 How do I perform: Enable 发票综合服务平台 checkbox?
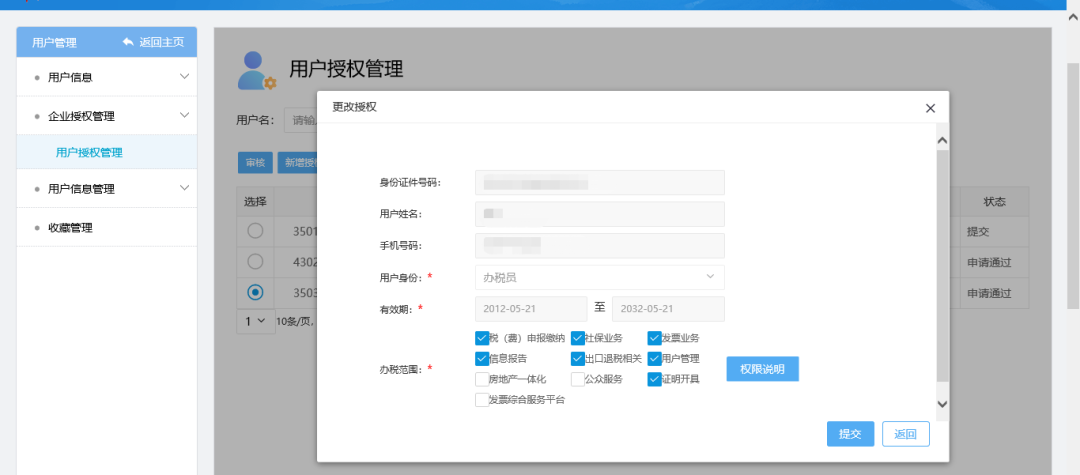(481, 400)
